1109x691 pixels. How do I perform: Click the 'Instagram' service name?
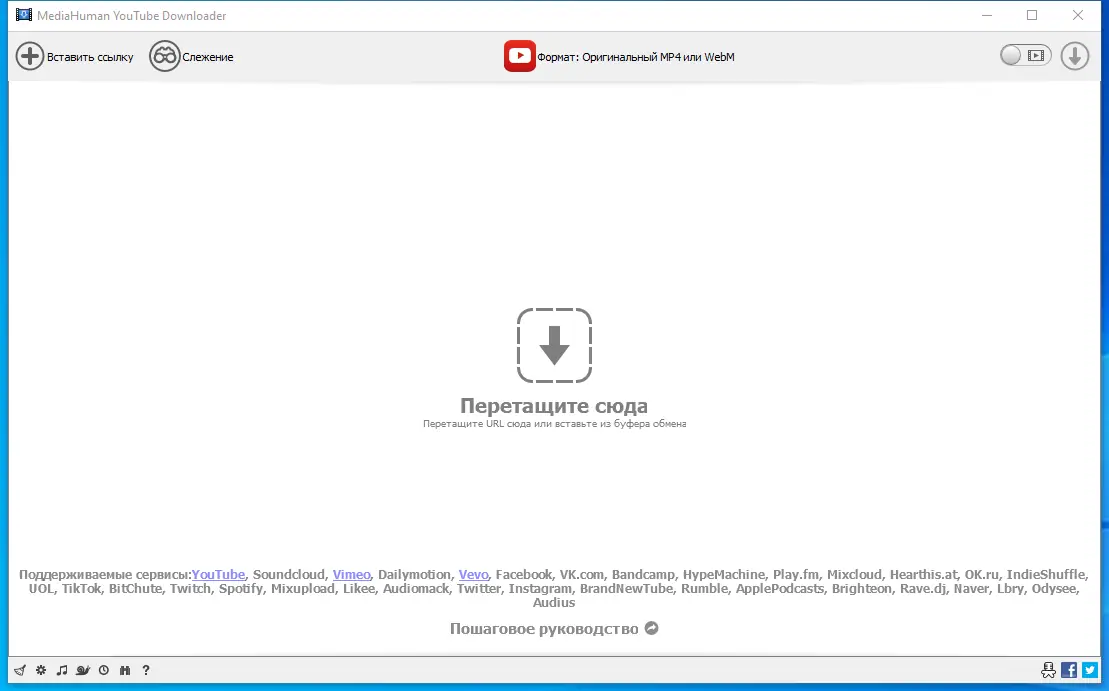[540, 588]
